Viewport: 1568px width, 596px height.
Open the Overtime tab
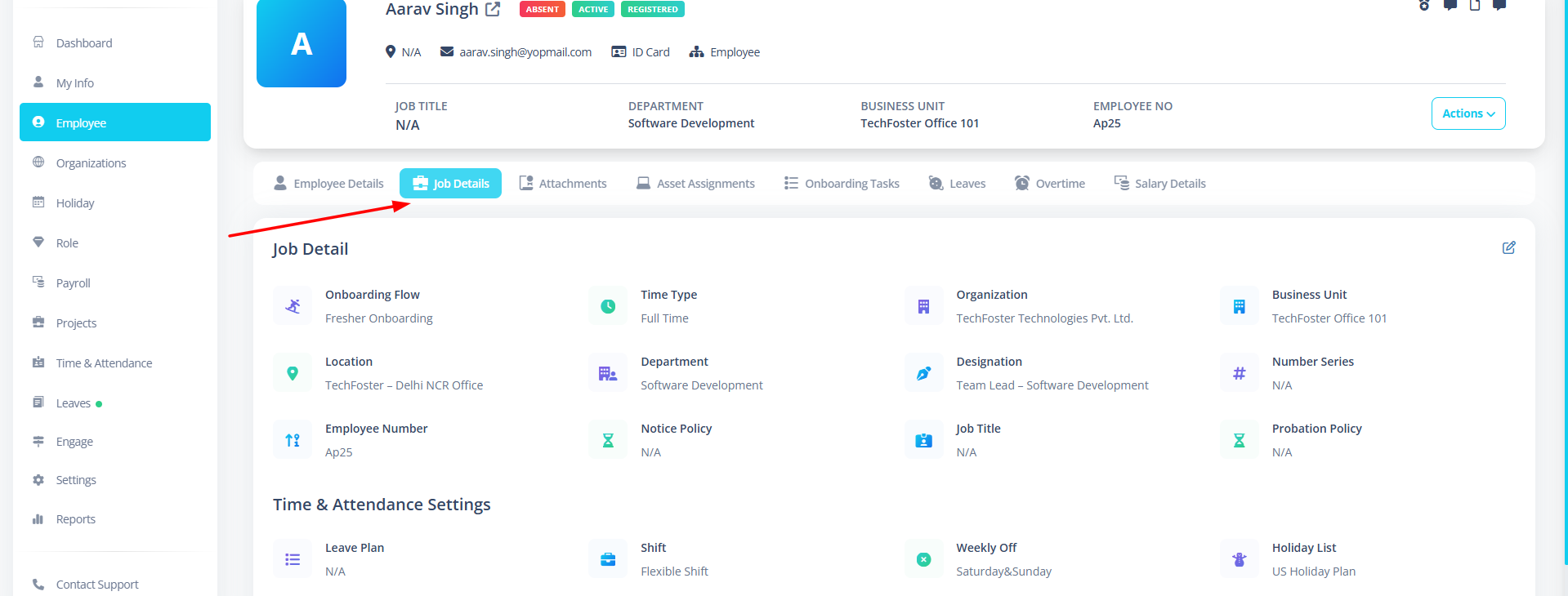(x=1050, y=184)
